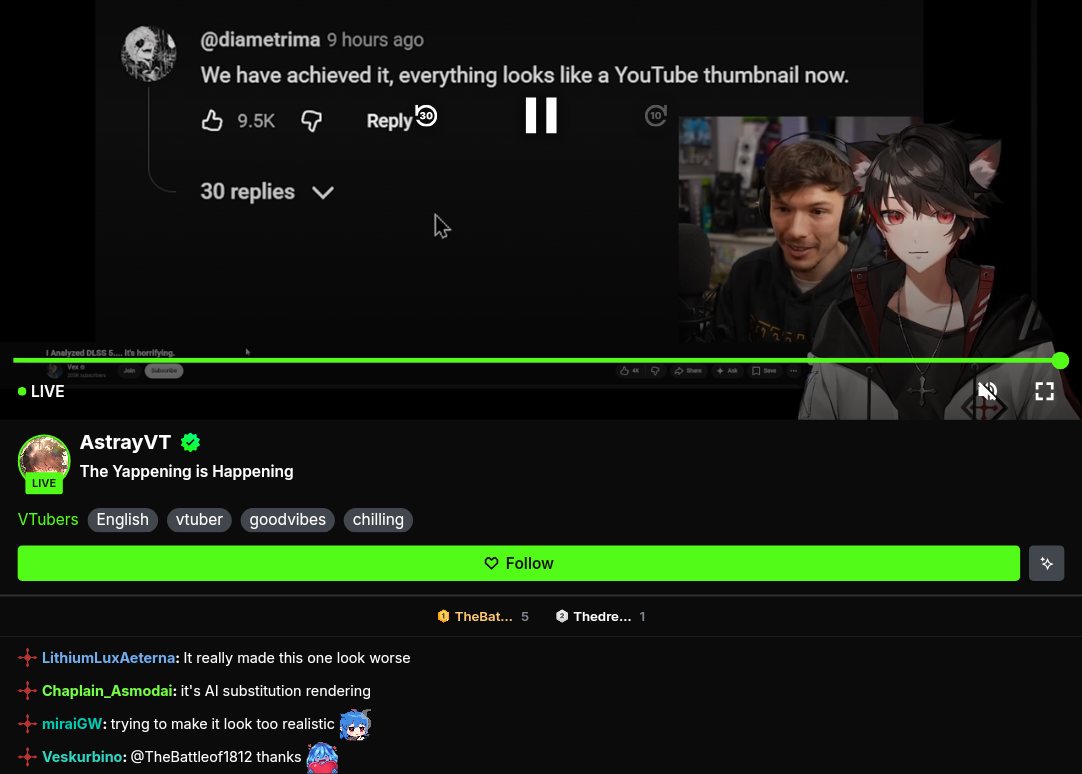Open second gifter Thedre... leaderboard entry

[x=600, y=617]
